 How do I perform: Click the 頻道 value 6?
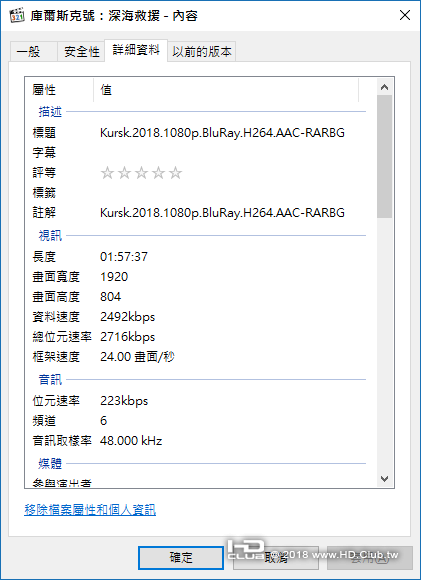(x=104, y=421)
